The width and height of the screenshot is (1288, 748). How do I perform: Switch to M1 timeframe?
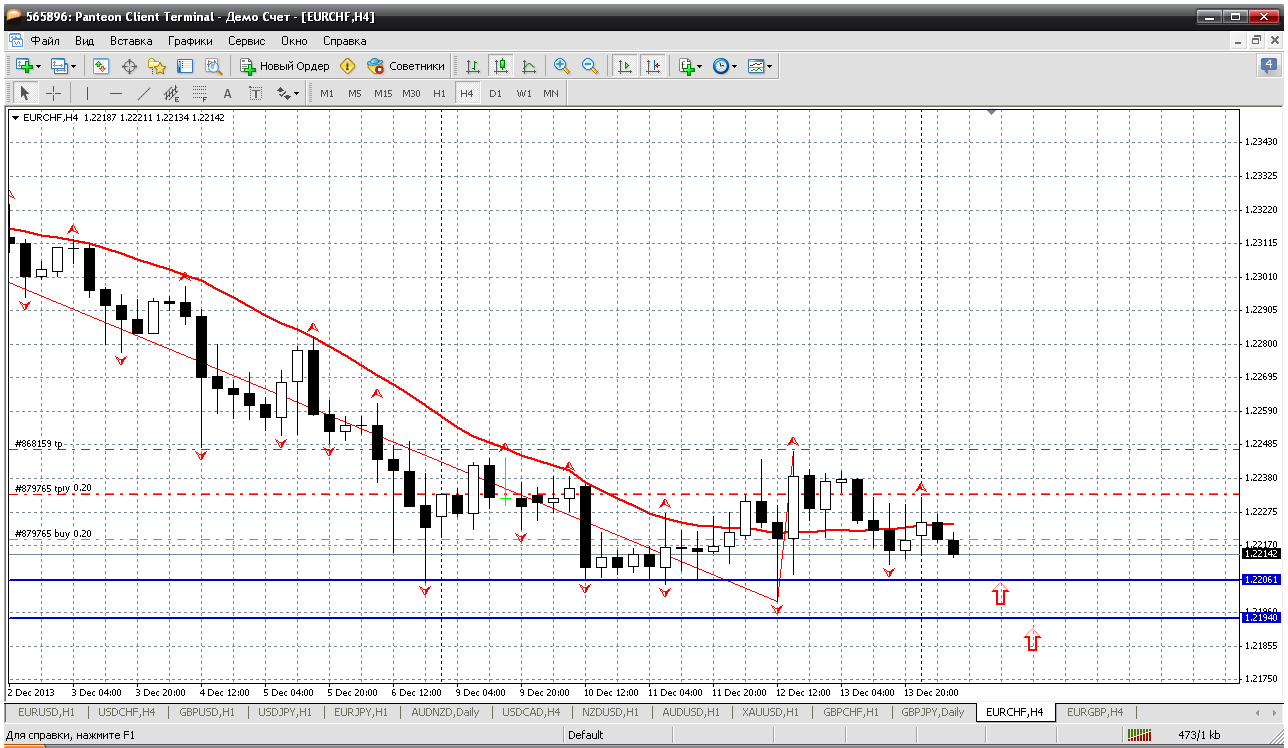327,93
